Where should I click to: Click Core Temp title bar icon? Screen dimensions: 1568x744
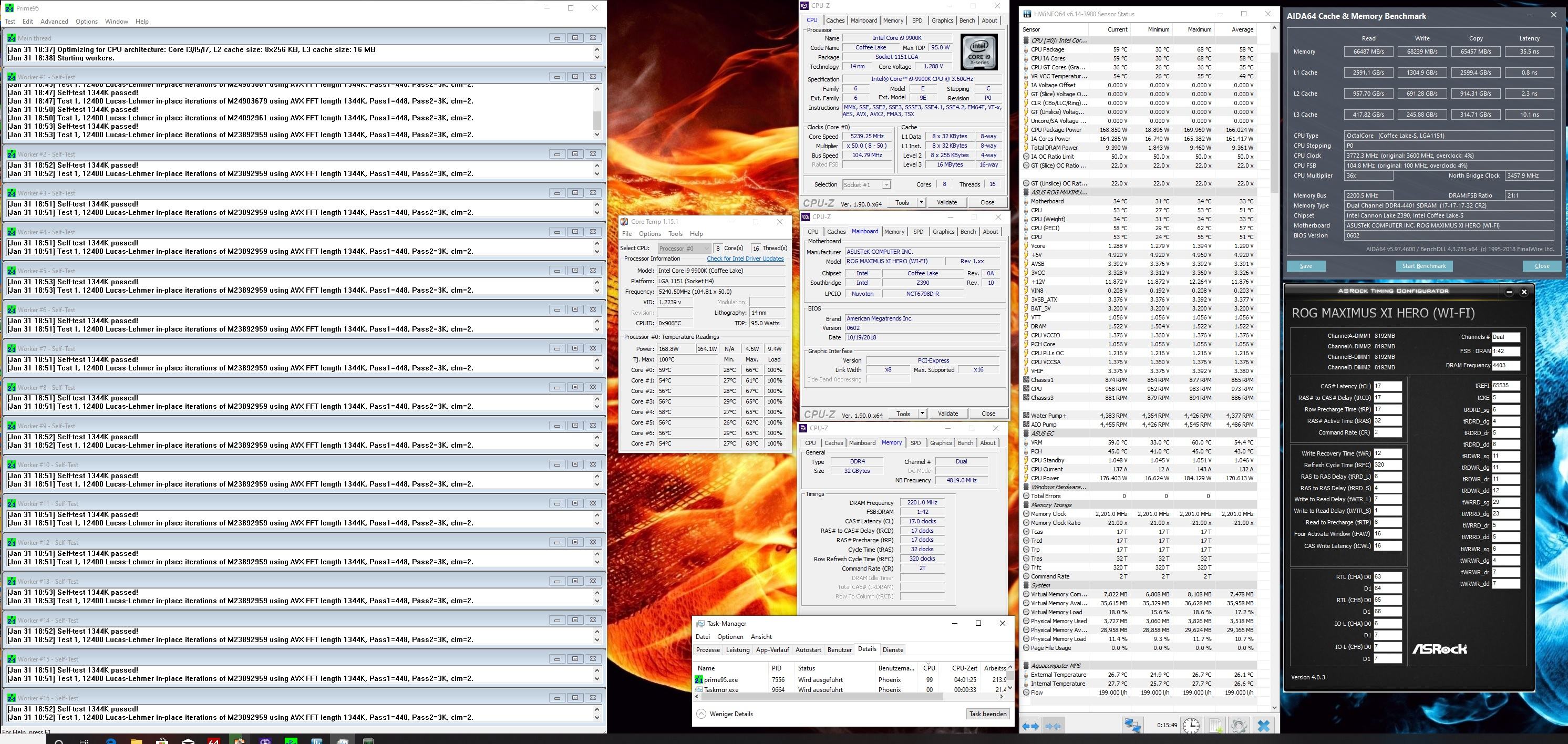625,222
